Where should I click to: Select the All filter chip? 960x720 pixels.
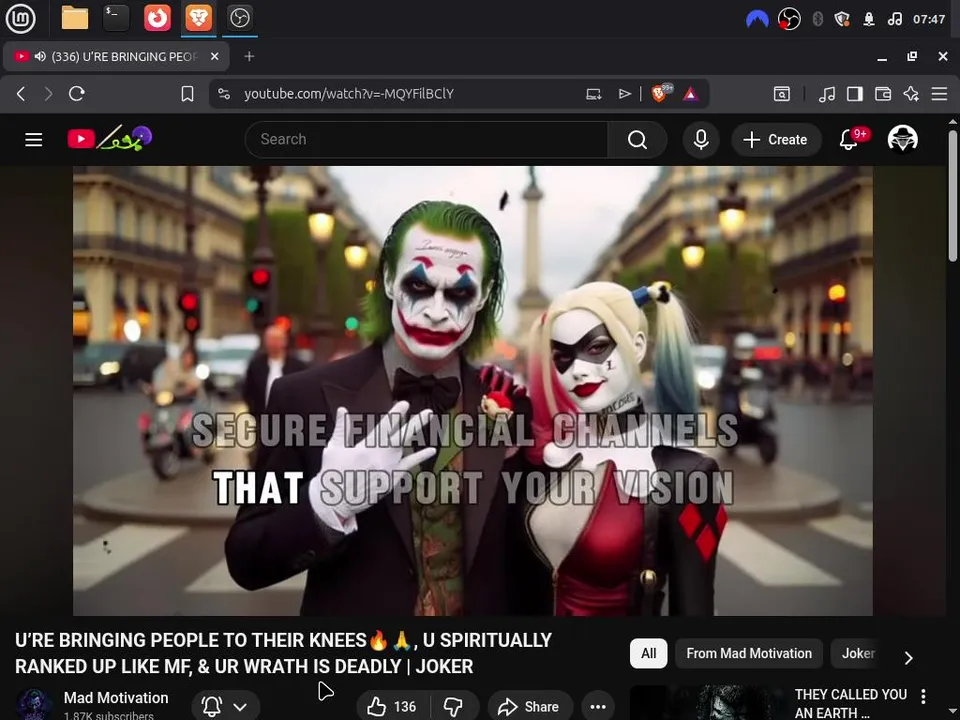pyautogui.click(x=648, y=653)
